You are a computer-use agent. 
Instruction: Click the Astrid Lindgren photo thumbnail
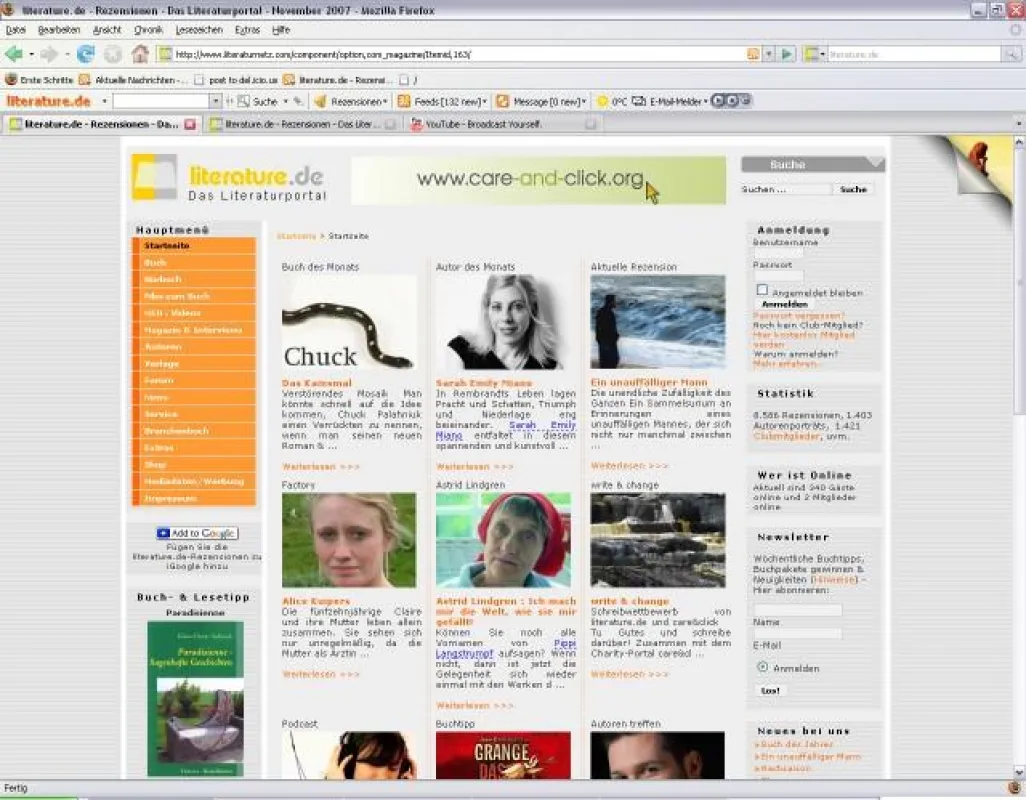point(503,540)
